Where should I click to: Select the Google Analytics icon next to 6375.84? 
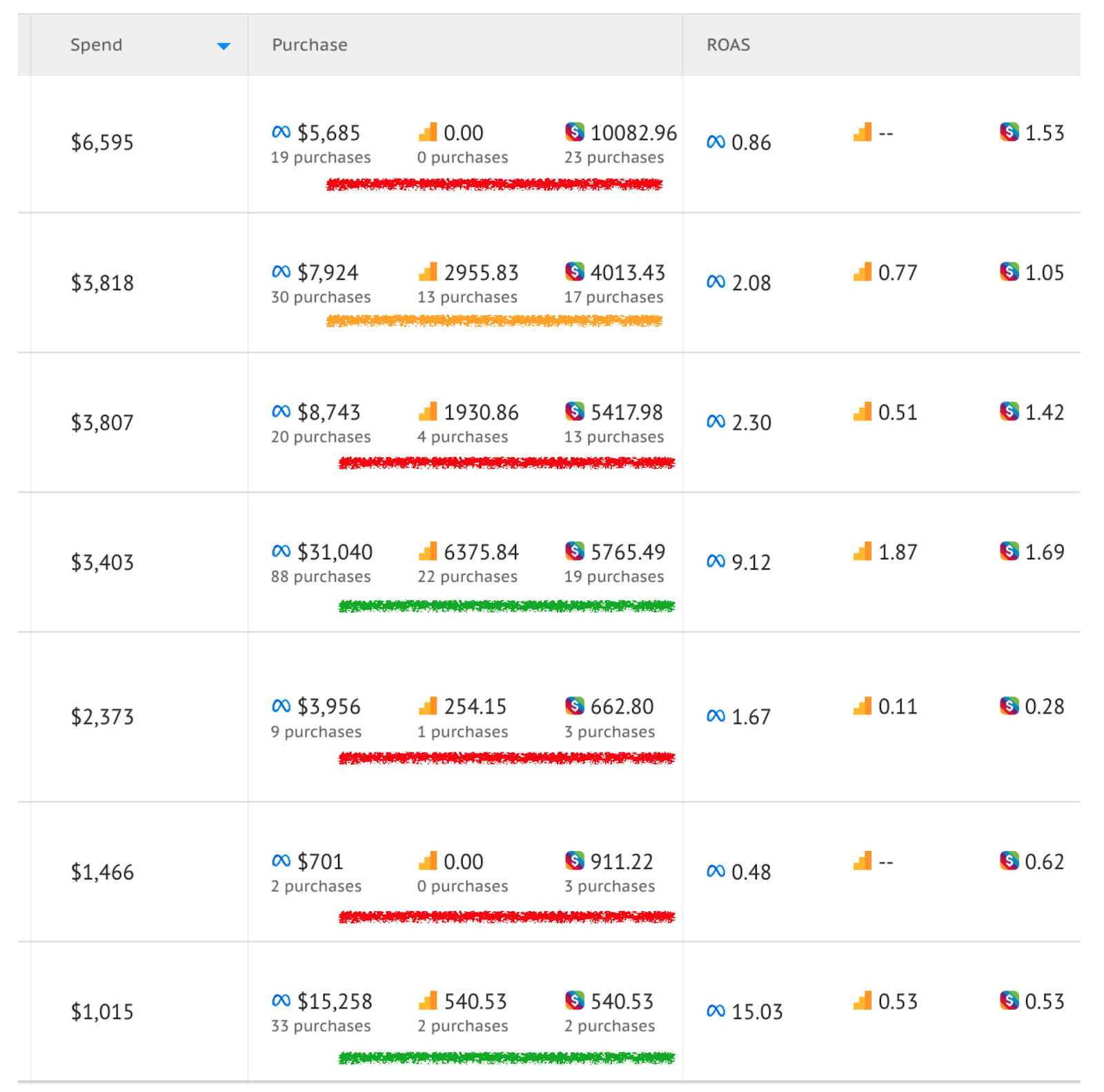coord(428,552)
